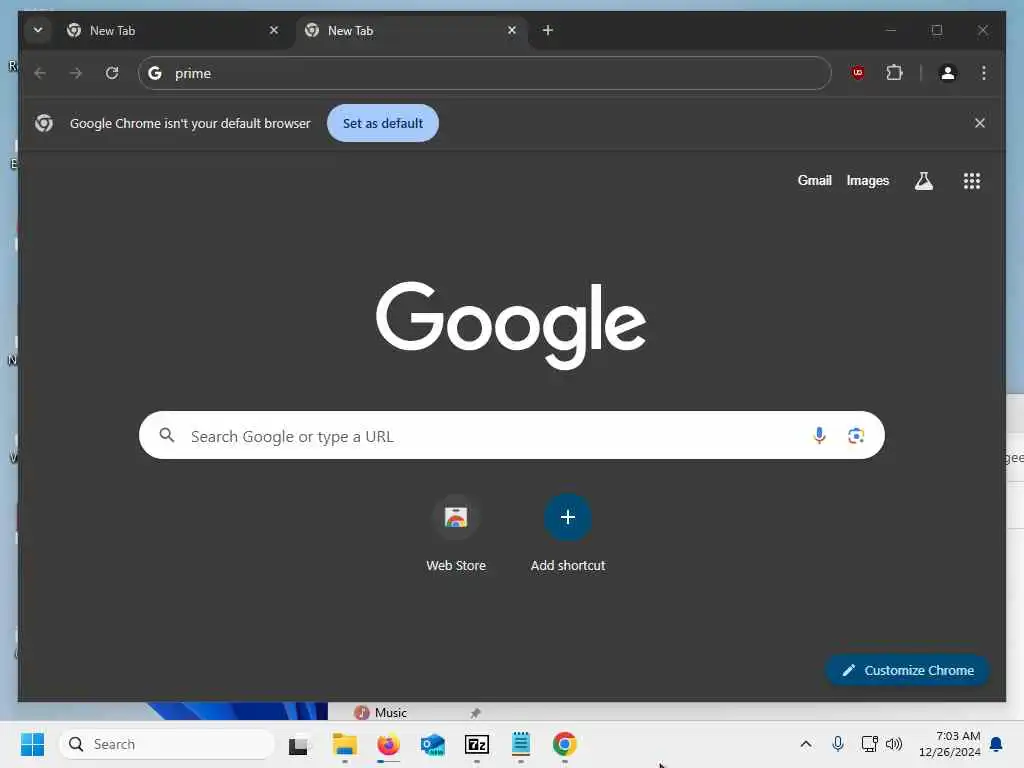Open the Google apps grid
The image size is (1024, 768).
[972, 181]
